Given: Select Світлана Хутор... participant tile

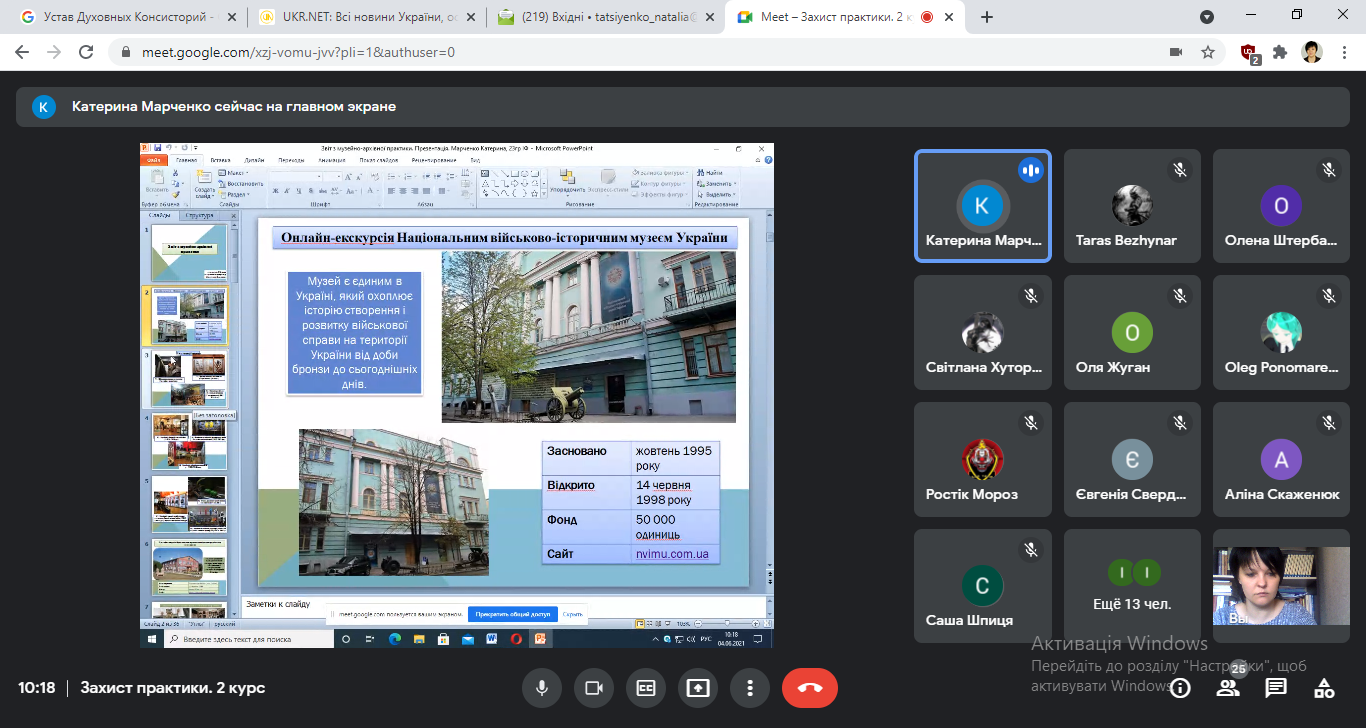Looking at the screenshot, I should click(983, 333).
